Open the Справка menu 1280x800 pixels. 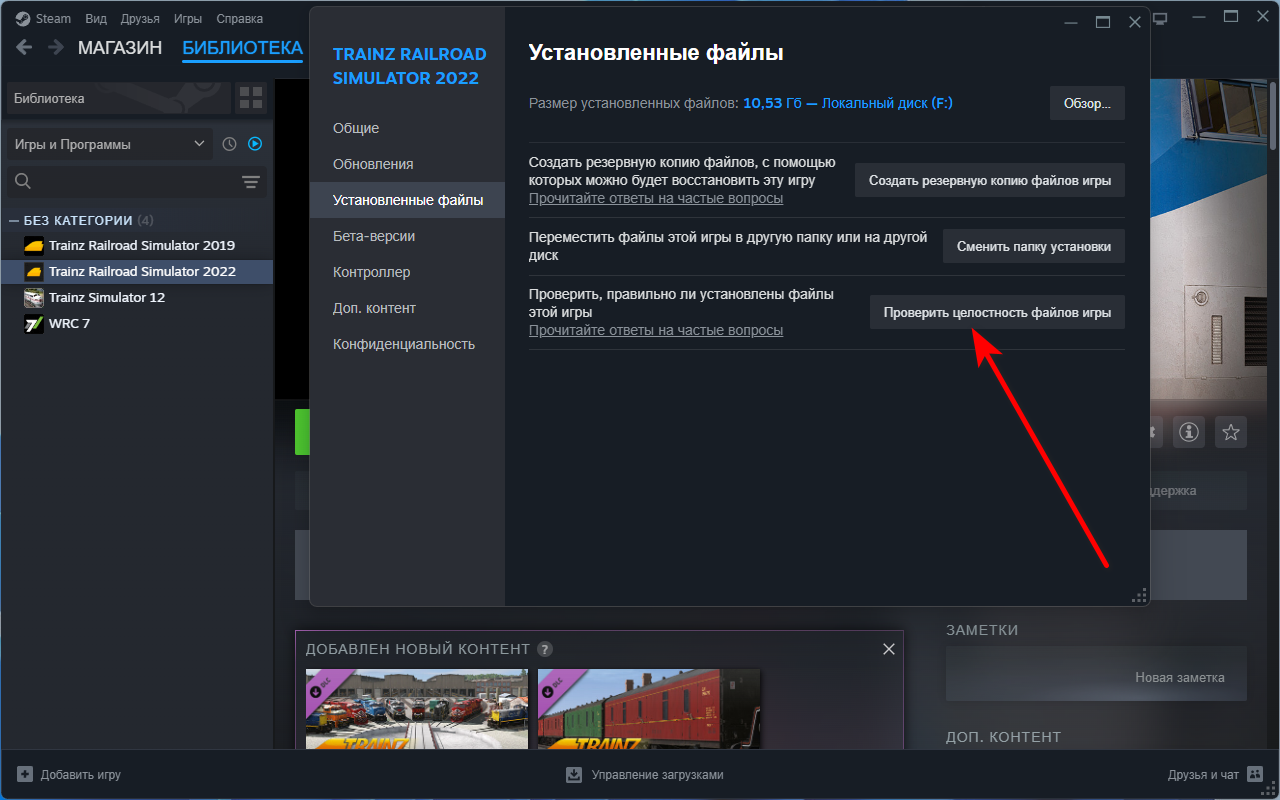[240, 19]
